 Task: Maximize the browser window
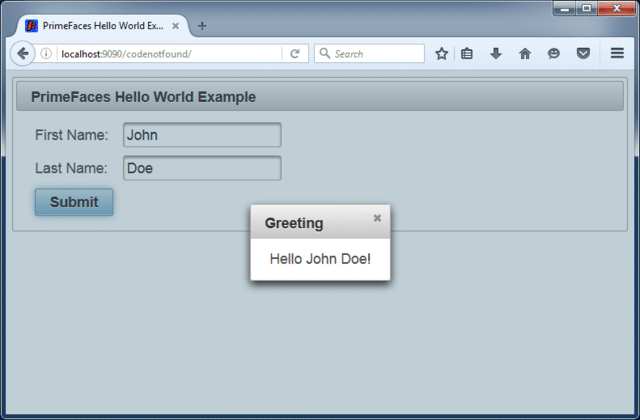point(587,8)
